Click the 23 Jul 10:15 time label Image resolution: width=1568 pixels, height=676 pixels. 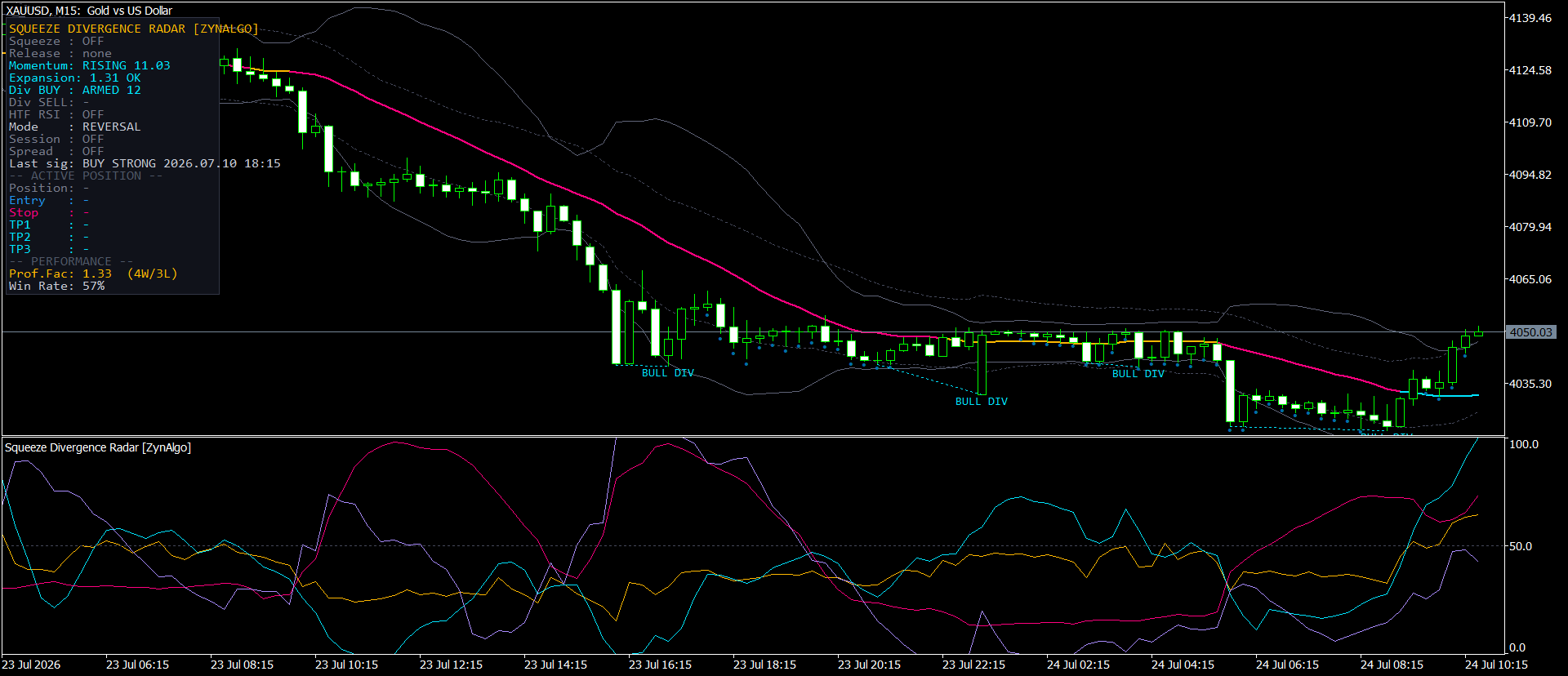tap(347, 665)
